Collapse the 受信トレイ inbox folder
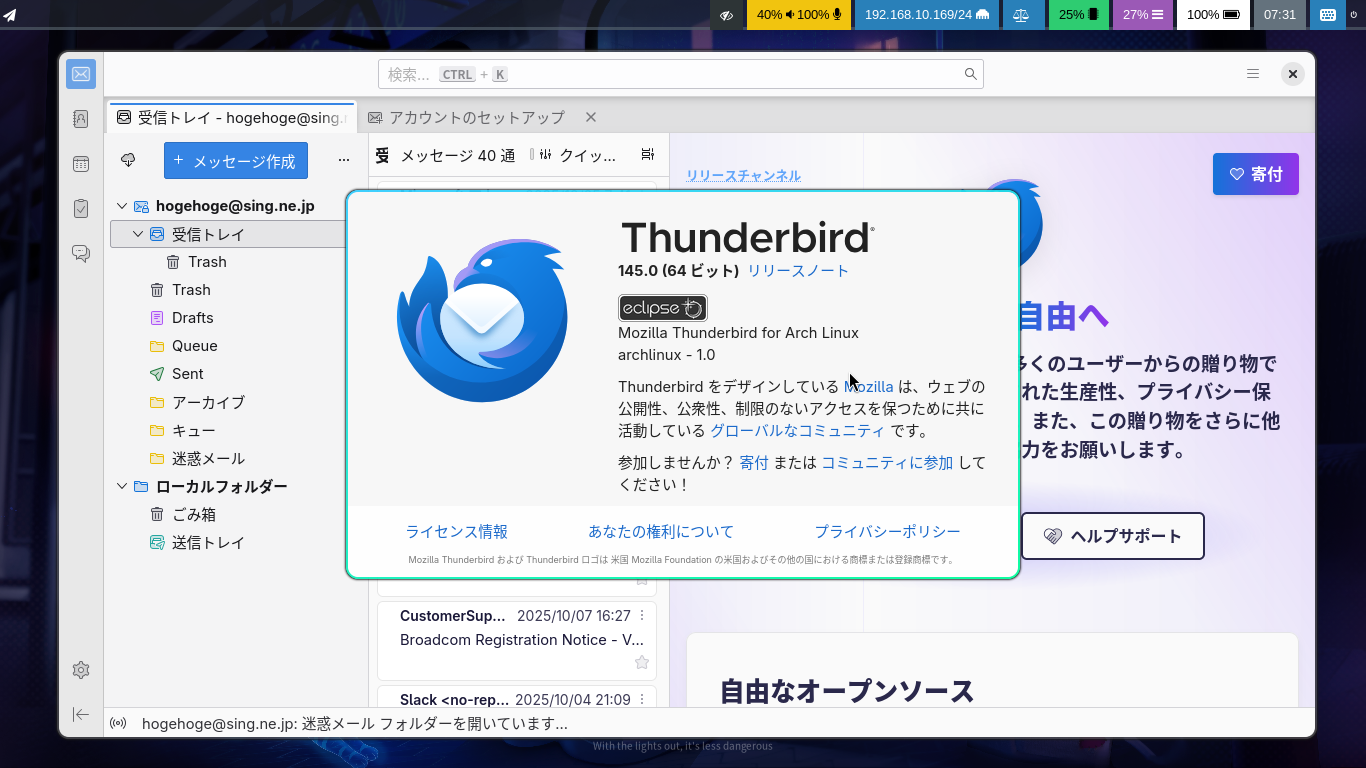The image size is (1366, 768). pyautogui.click(x=138, y=234)
